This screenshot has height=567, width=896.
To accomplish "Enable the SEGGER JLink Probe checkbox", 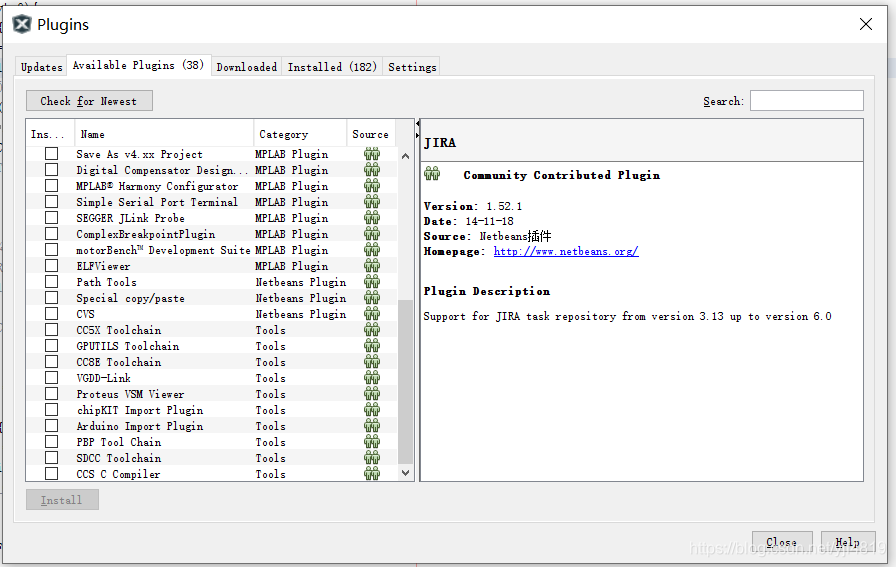I will (x=51, y=218).
